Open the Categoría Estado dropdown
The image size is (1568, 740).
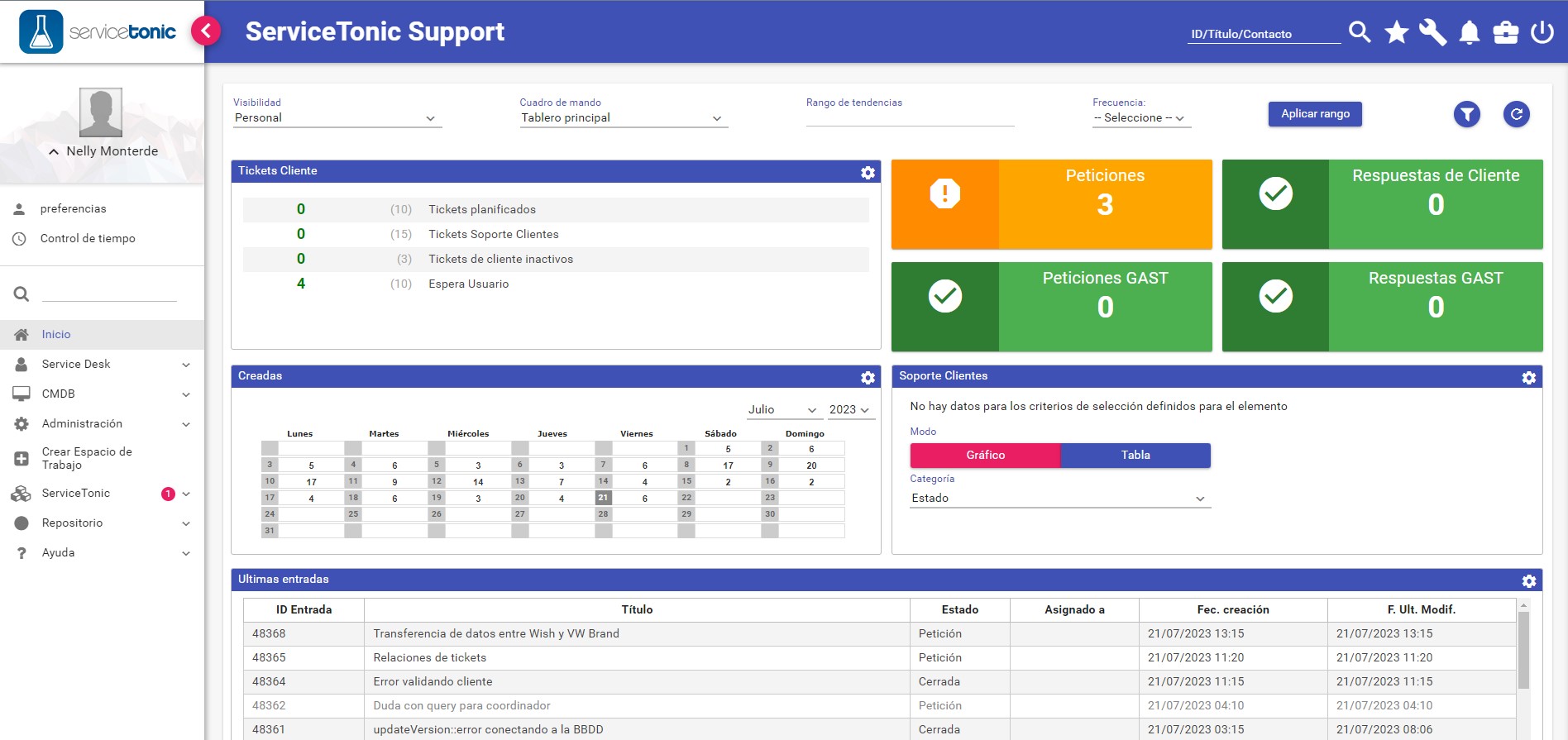[1060, 499]
